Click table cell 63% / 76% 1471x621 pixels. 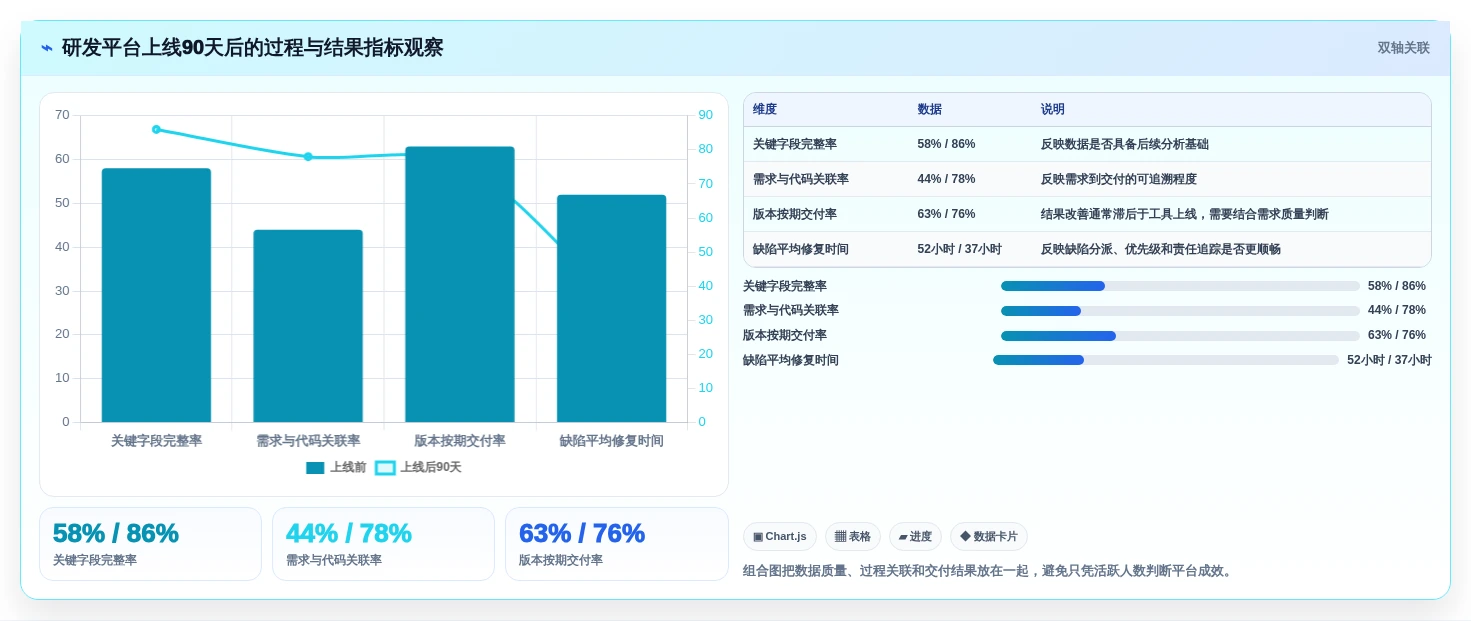(x=946, y=214)
